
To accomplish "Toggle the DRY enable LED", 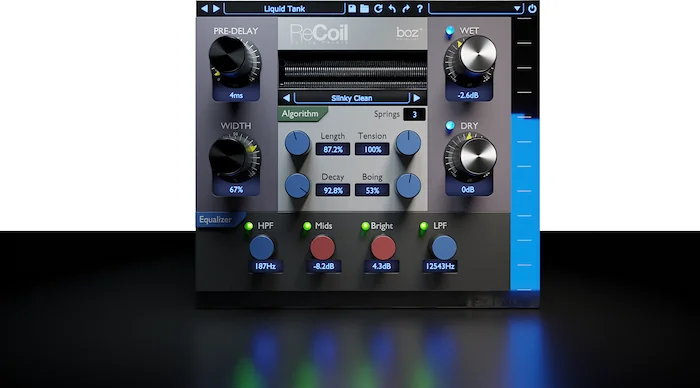I will click(450, 125).
